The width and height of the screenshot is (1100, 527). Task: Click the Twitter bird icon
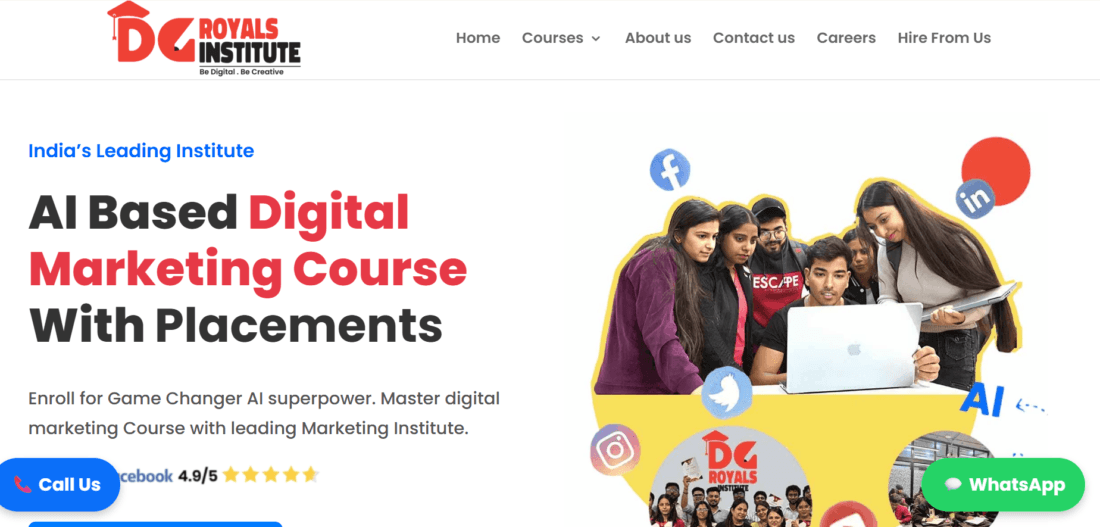click(x=727, y=392)
